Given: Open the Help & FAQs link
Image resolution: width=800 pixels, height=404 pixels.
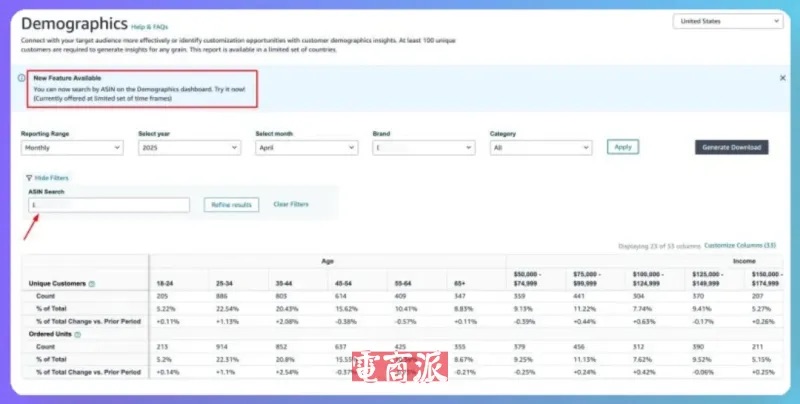Looking at the screenshot, I should (149, 27).
